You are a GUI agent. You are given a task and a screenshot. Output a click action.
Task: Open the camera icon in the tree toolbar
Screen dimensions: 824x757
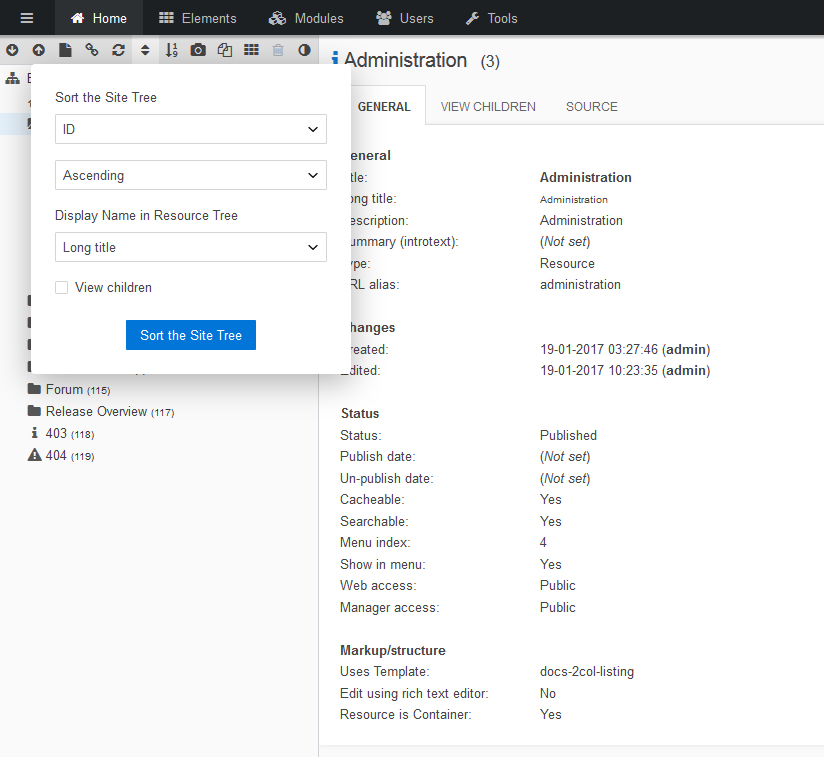tap(198, 50)
